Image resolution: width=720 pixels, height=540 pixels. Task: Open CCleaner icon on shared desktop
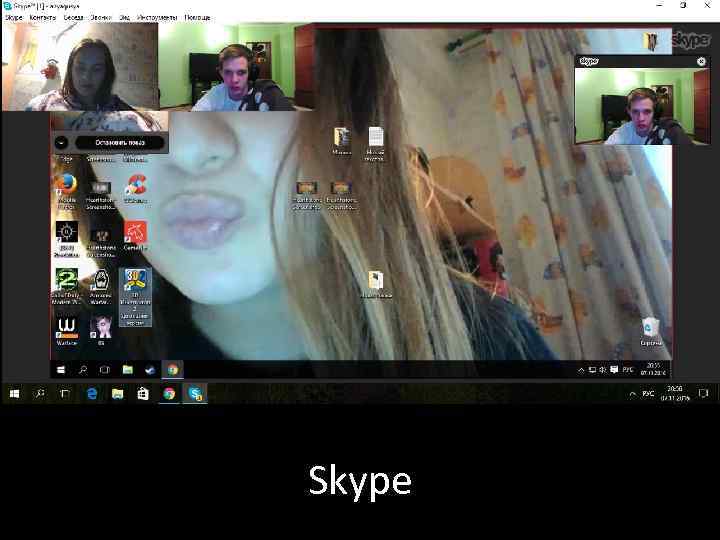coord(135,189)
